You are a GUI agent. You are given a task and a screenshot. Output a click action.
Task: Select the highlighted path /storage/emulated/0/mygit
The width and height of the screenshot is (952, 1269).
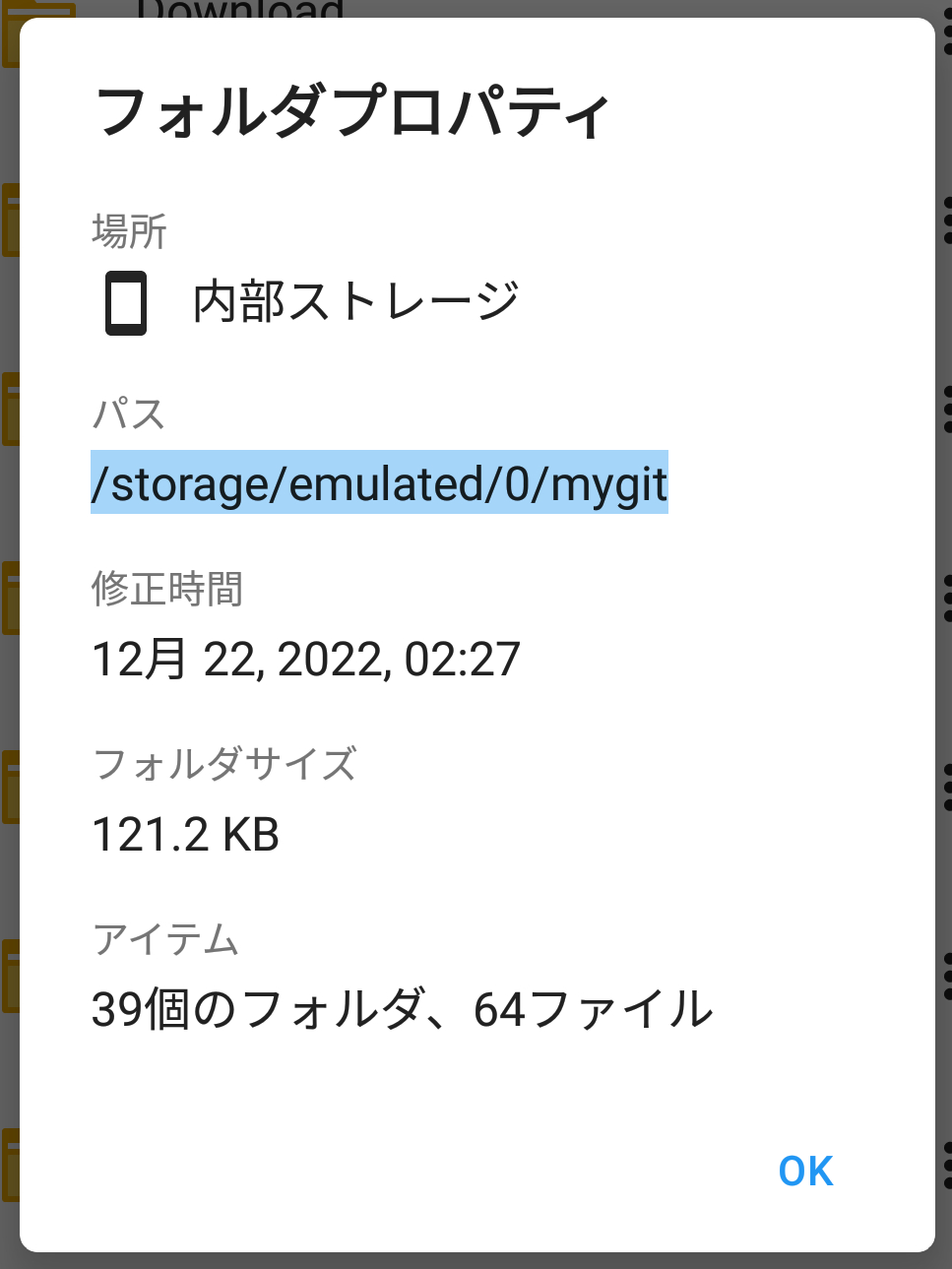(379, 482)
